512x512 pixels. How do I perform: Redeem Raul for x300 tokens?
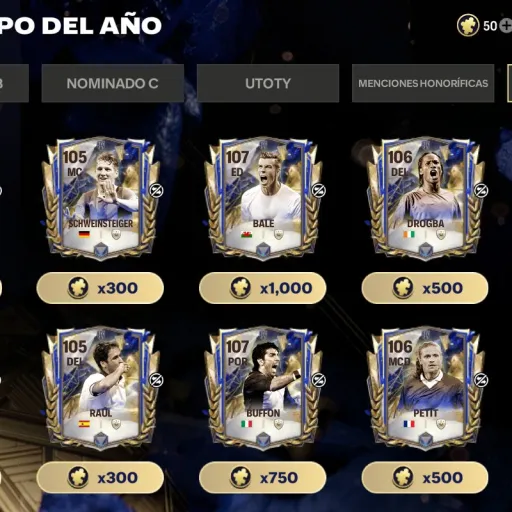100,478
